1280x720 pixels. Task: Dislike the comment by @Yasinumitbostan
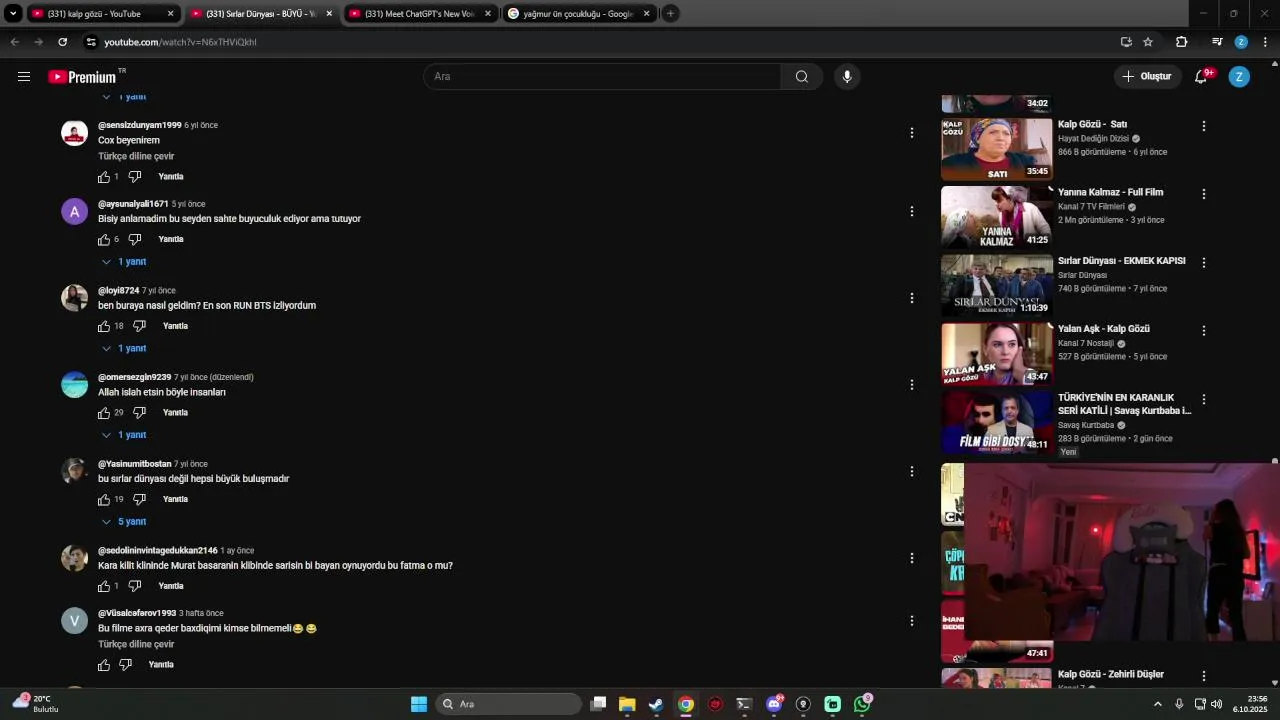point(140,499)
